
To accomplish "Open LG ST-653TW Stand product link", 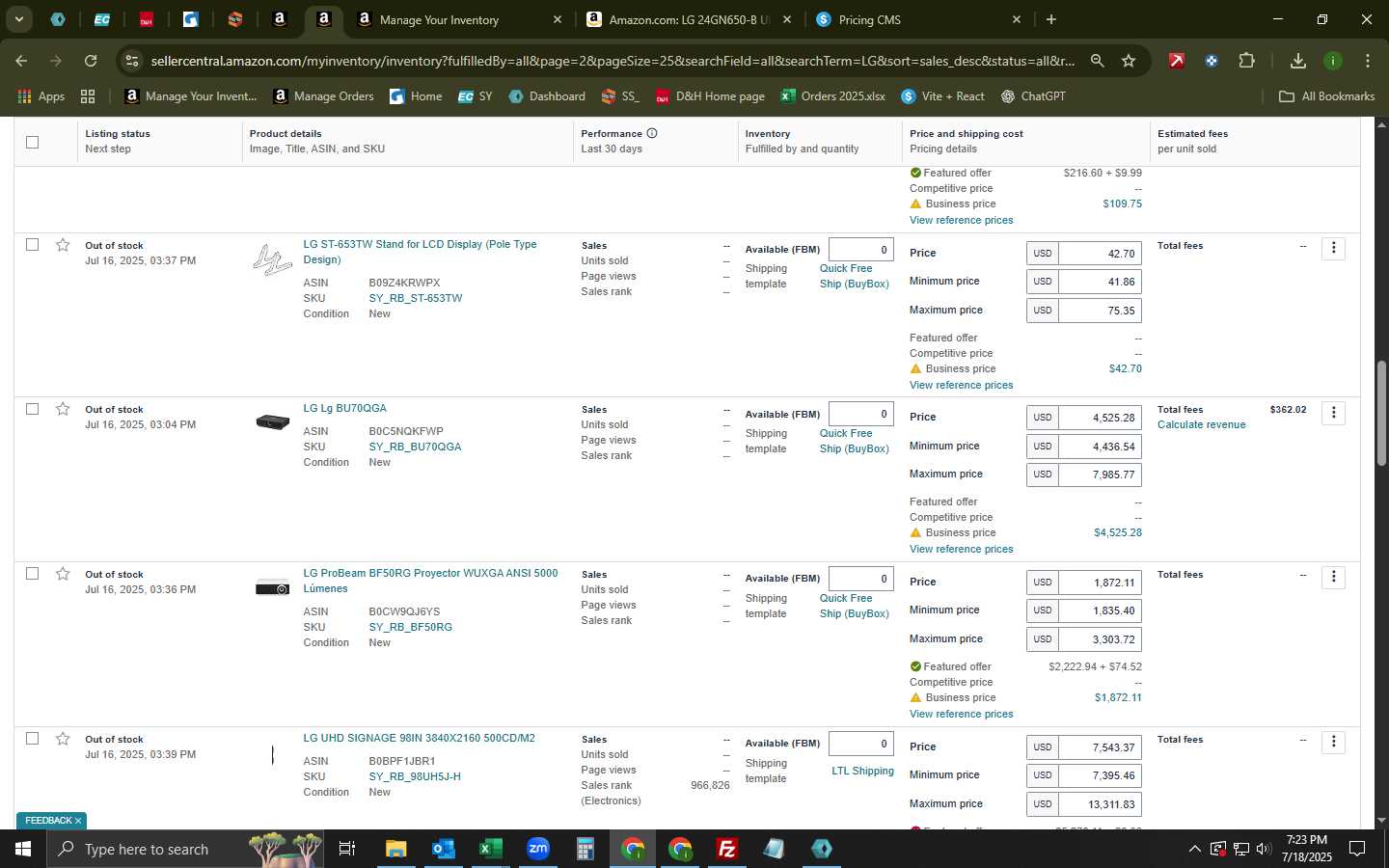I will click(x=420, y=252).
